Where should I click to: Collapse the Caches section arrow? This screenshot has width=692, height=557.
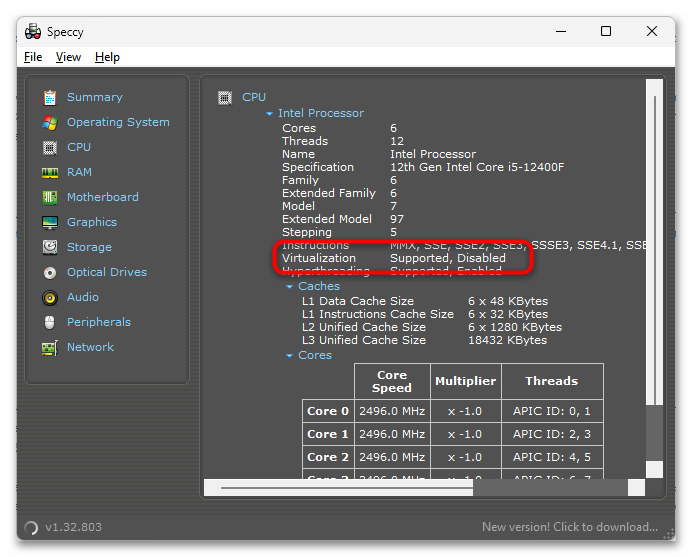[290, 287]
